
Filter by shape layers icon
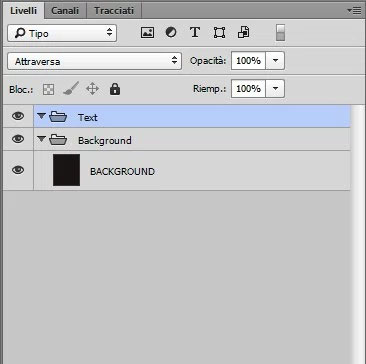(219, 33)
